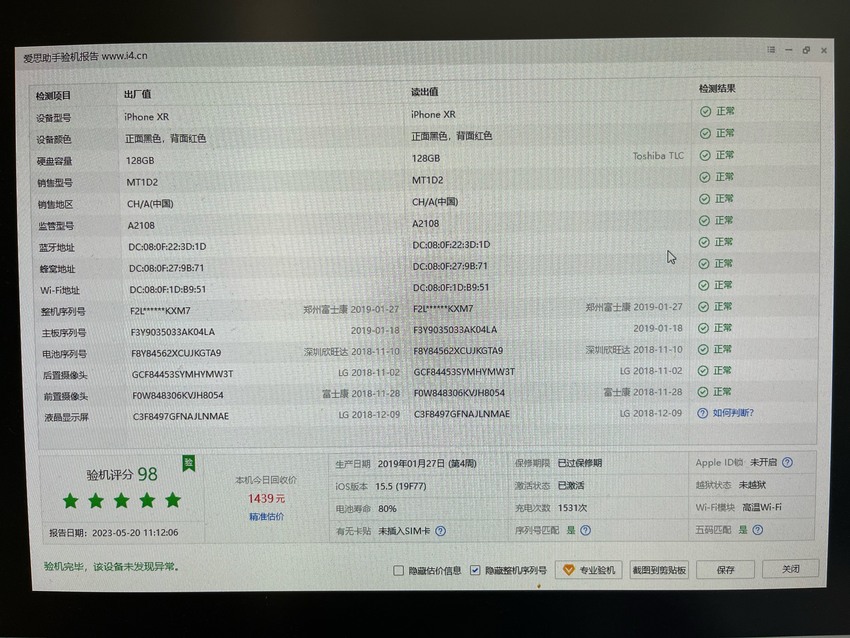The height and width of the screenshot is (638, 850).
Task: Click the 正常 check icon for 蜂窝地址
Action: [x=704, y=264]
